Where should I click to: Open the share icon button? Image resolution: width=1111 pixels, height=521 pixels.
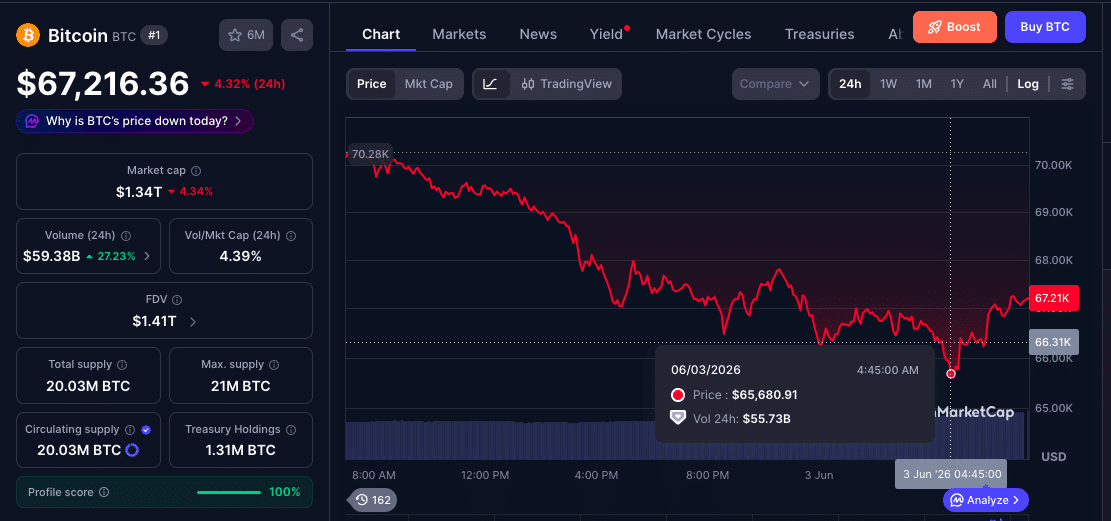pyautogui.click(x=297, y=35)
